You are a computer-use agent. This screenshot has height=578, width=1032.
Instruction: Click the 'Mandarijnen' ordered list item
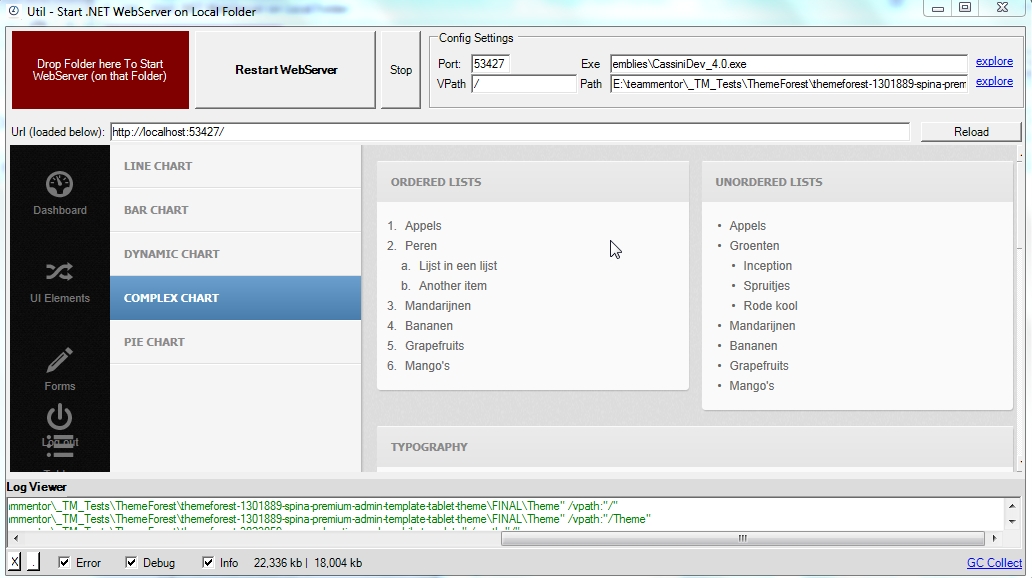tap(438, 305)
